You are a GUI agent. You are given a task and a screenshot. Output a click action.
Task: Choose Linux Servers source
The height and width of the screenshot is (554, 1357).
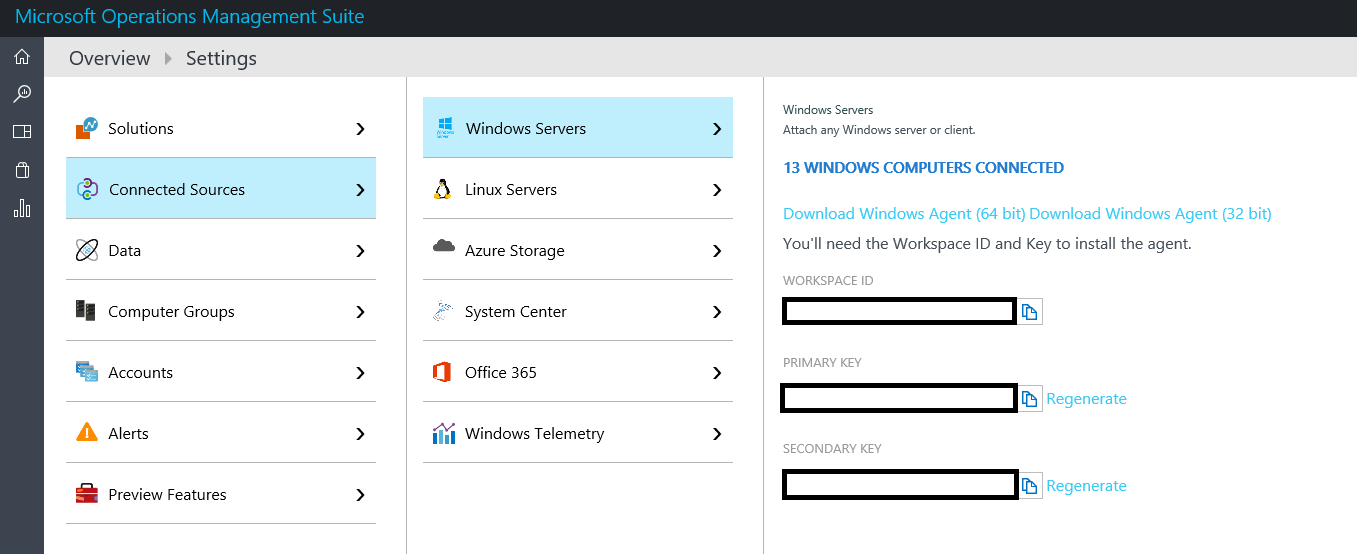(x=578, y=189)
